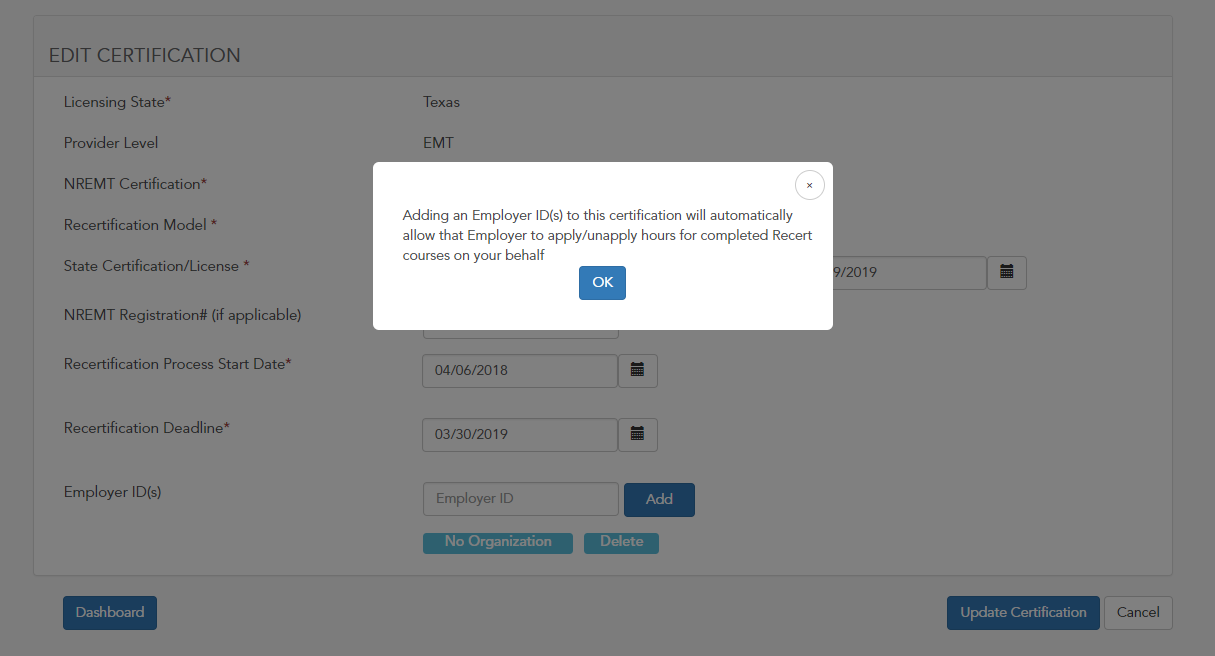
Task: Close the employer ID notice popup
Action: (809, 185)
